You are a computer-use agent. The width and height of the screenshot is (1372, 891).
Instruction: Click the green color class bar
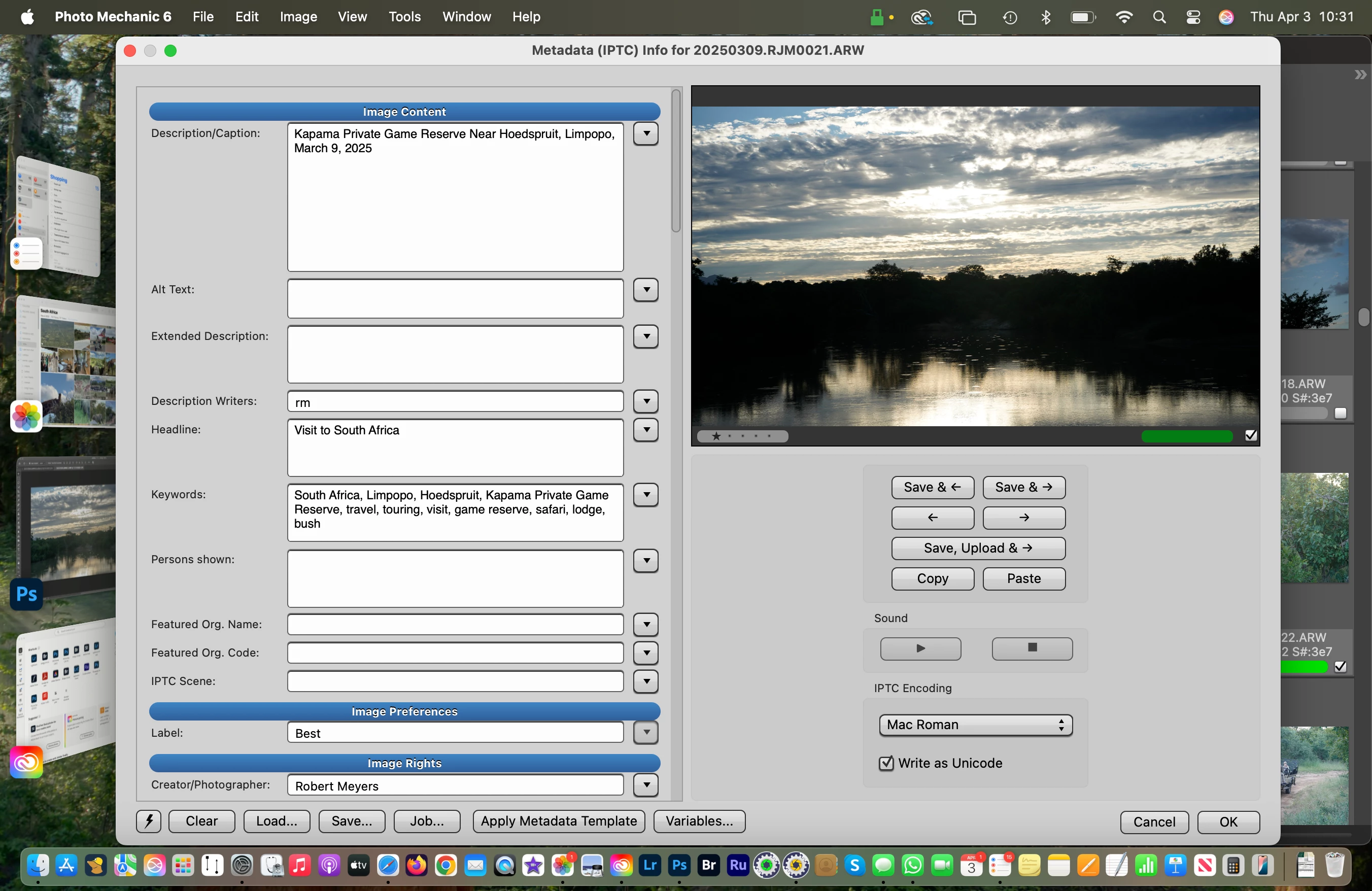coord(1186,436)
